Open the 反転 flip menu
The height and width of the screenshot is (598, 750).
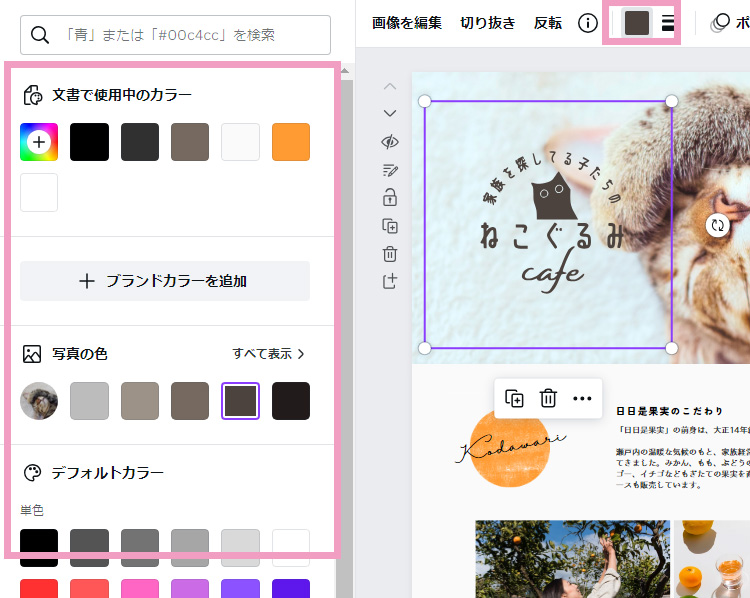(548, 23)
